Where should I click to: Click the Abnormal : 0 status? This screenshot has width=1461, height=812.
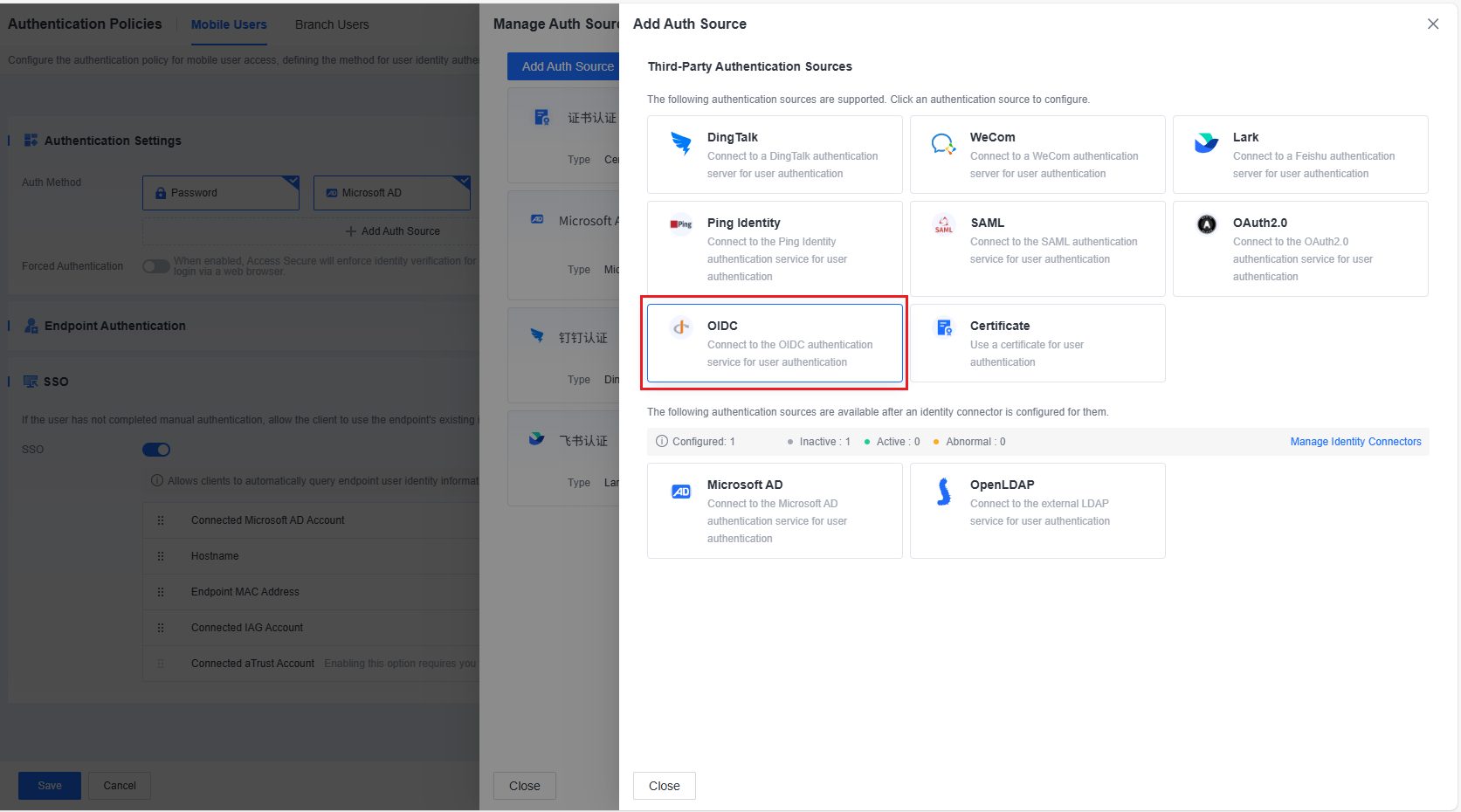click(x=969, y=442)
